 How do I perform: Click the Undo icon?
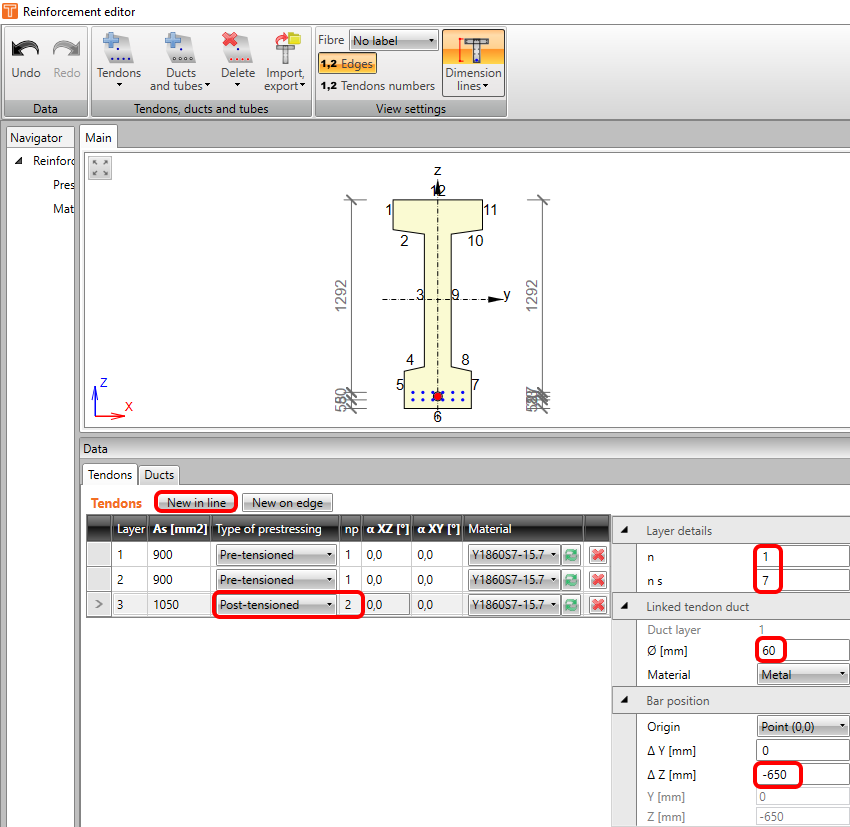point(26,50)
